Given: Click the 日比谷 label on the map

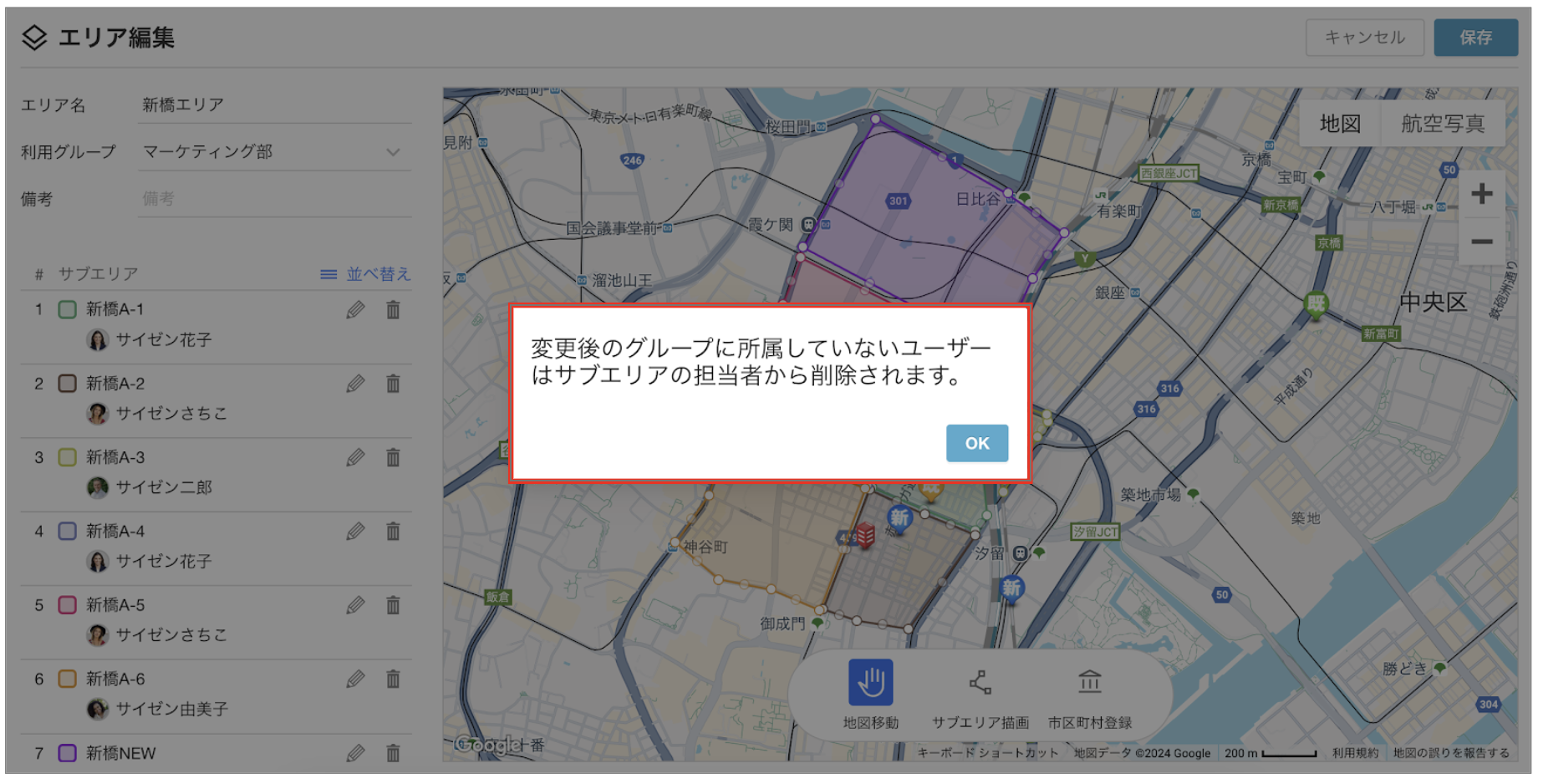Looking at the screenshot, I should [x=978, y=199].
